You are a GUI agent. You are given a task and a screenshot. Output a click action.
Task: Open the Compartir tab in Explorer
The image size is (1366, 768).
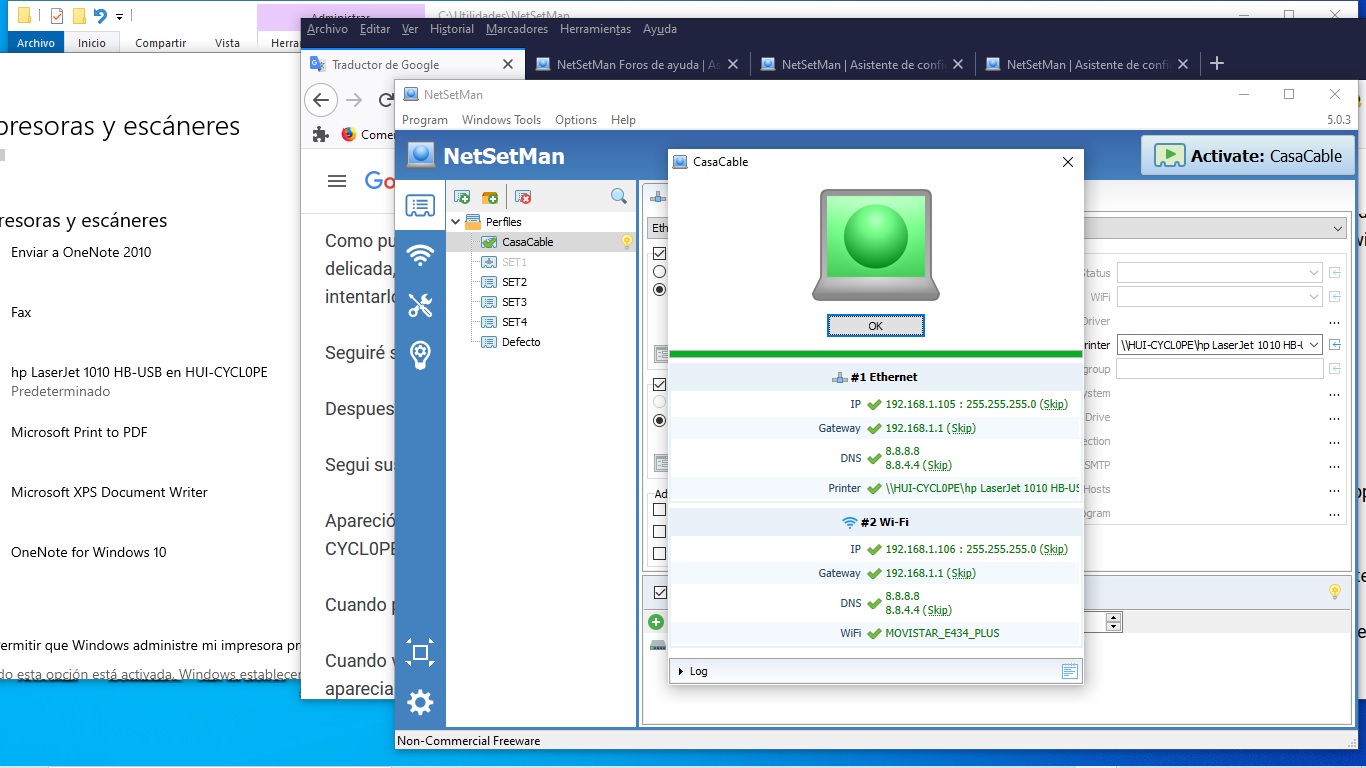tap(160, 43)
